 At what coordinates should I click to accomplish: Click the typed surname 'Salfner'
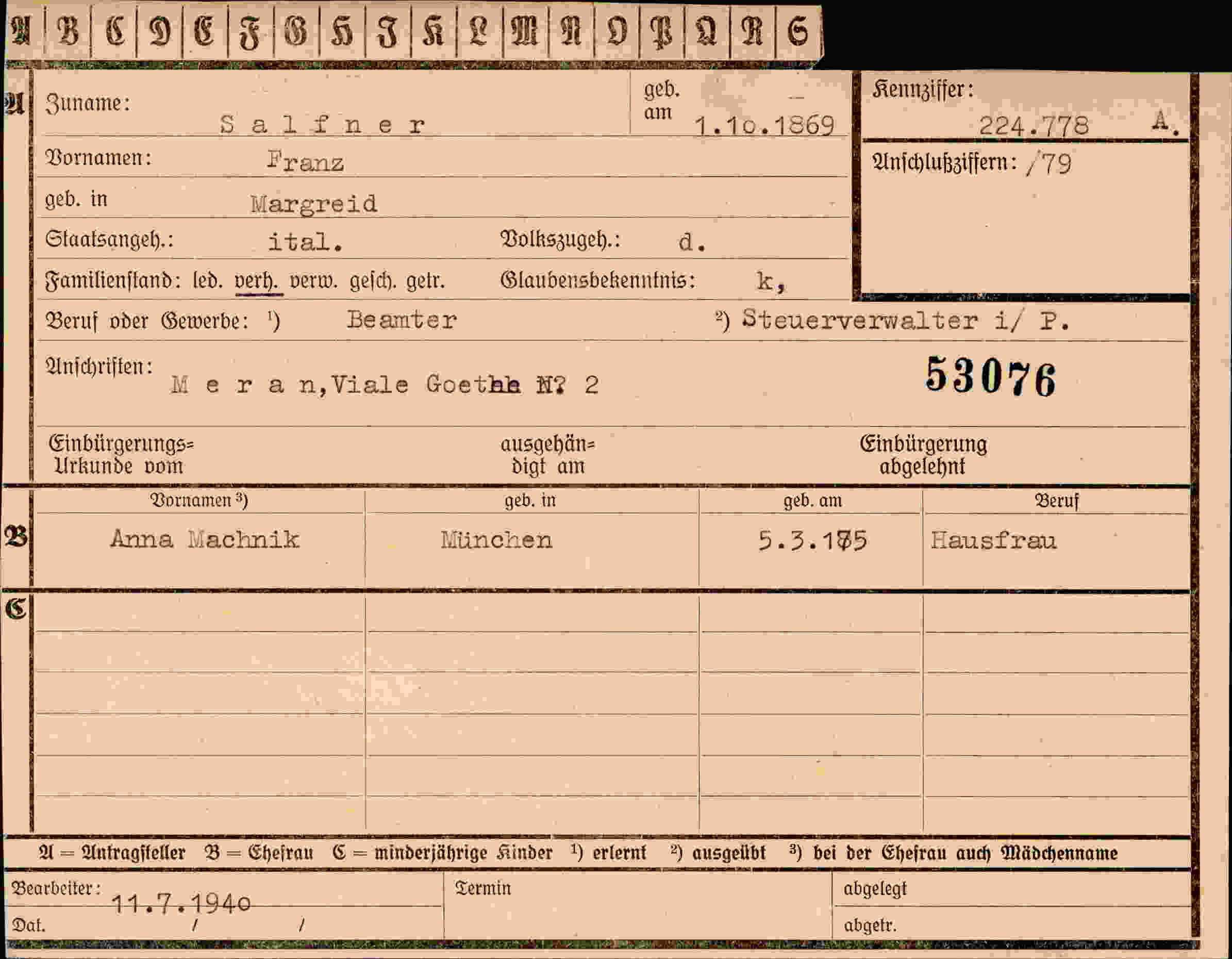click(322, 124)
